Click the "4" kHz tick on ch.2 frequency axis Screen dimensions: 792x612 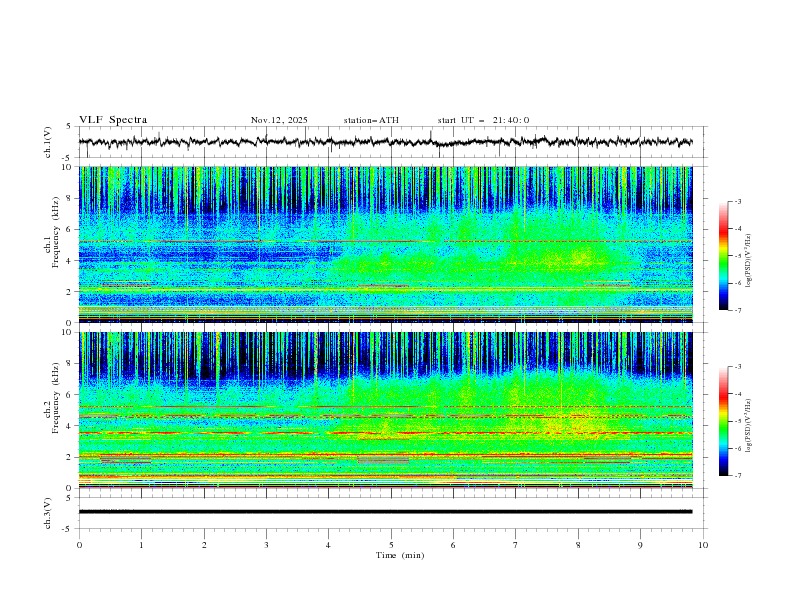pos(71,426)
